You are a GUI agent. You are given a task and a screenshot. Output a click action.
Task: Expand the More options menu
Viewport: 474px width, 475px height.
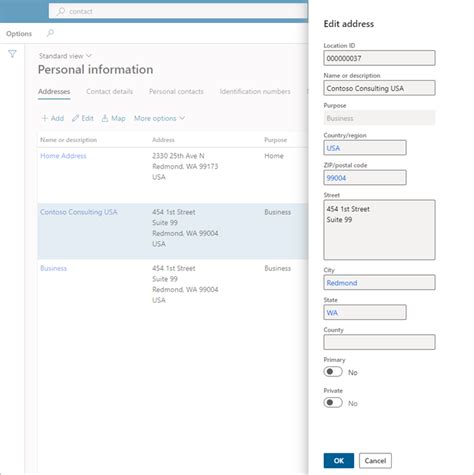pos(159,118)
